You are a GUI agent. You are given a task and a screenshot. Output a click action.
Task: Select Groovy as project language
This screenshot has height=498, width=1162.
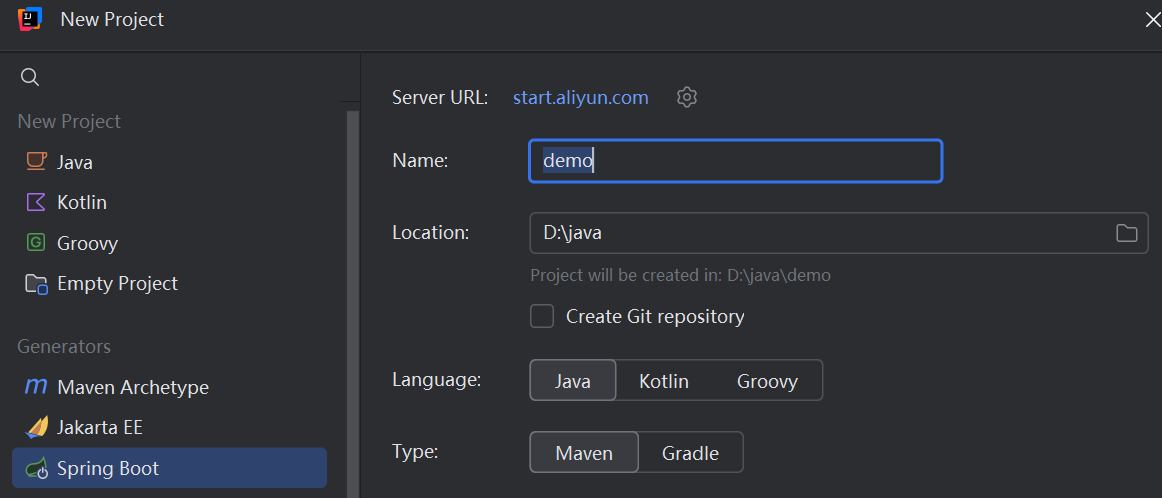767,381
